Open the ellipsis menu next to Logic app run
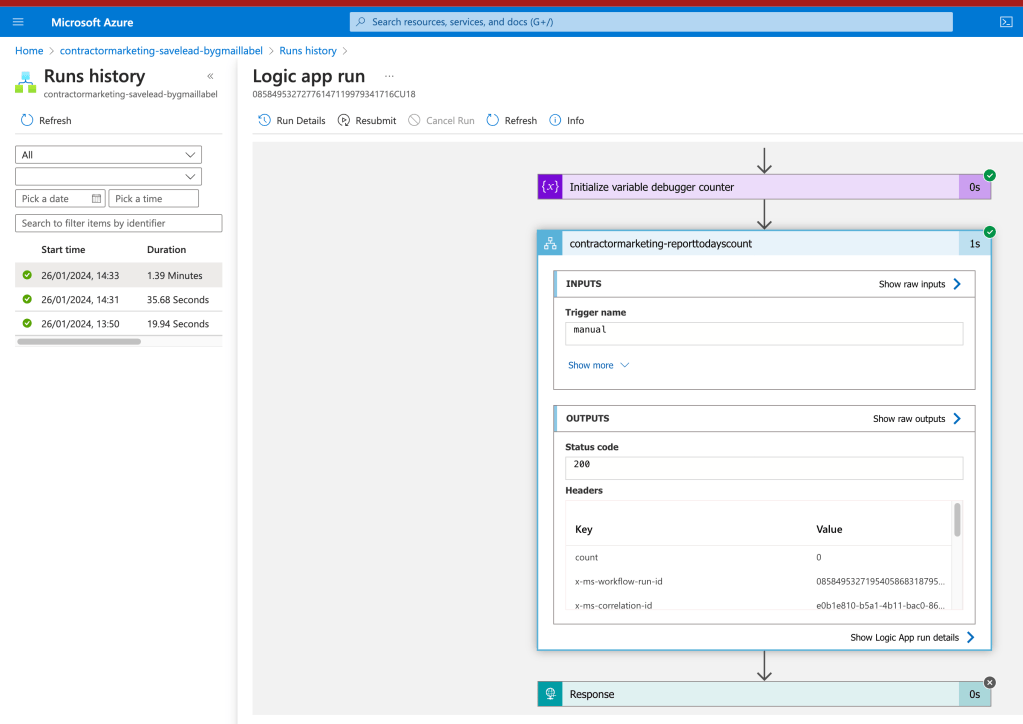Image resolution: width=1023 pixels, height=724 pixels. click(x=389, y=76)
